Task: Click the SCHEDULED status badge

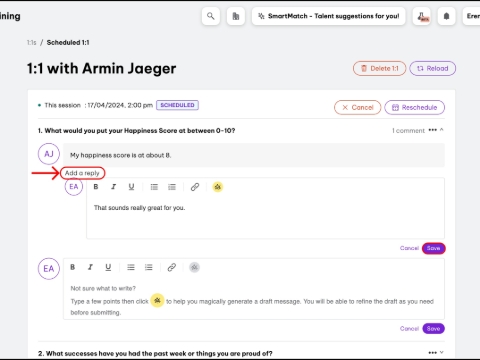Action: coord(177,105)
